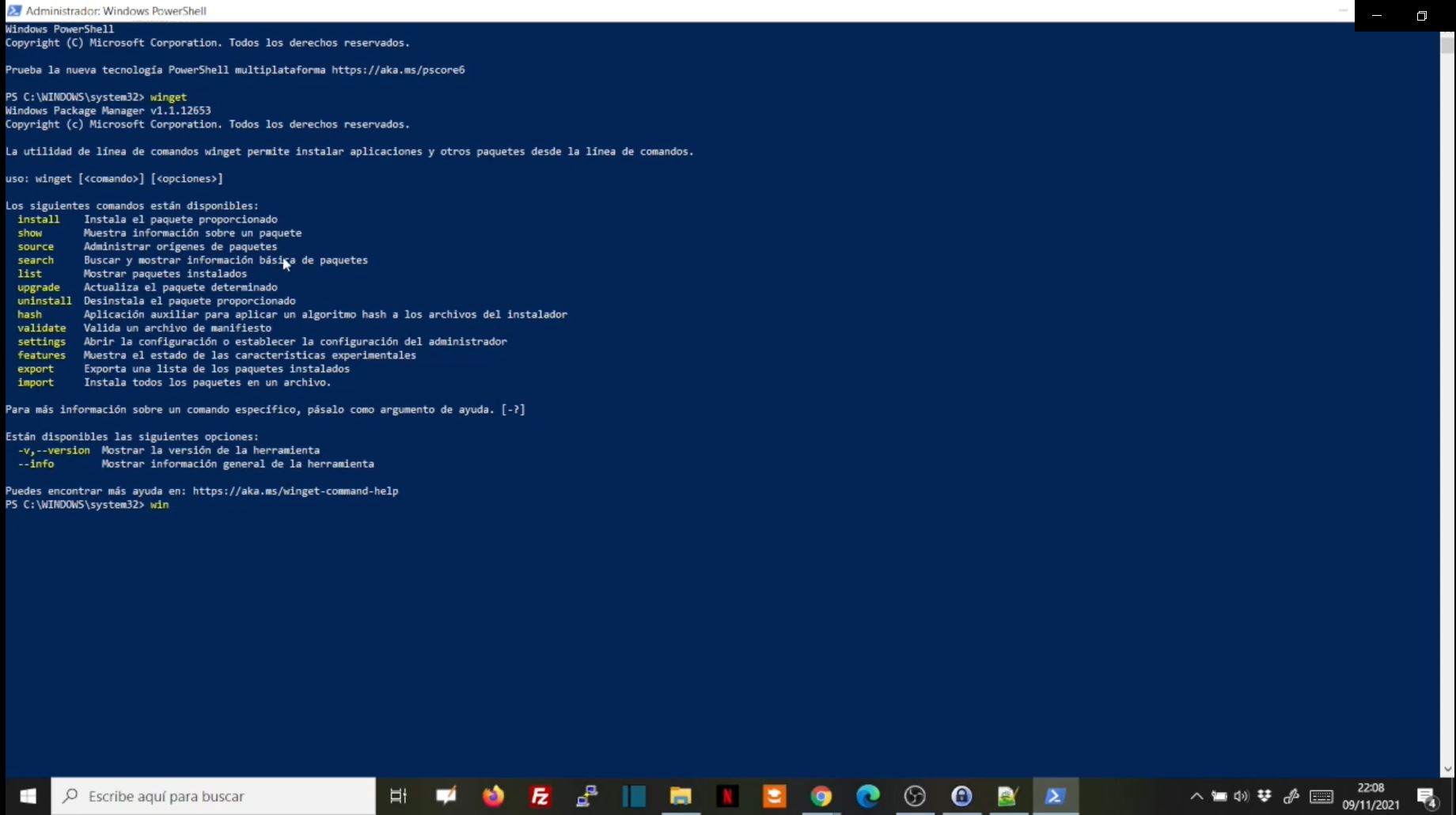
Task: Switch to OBS Studio in the taskbar
Action: pyautogui.click(x=915, y=796)
